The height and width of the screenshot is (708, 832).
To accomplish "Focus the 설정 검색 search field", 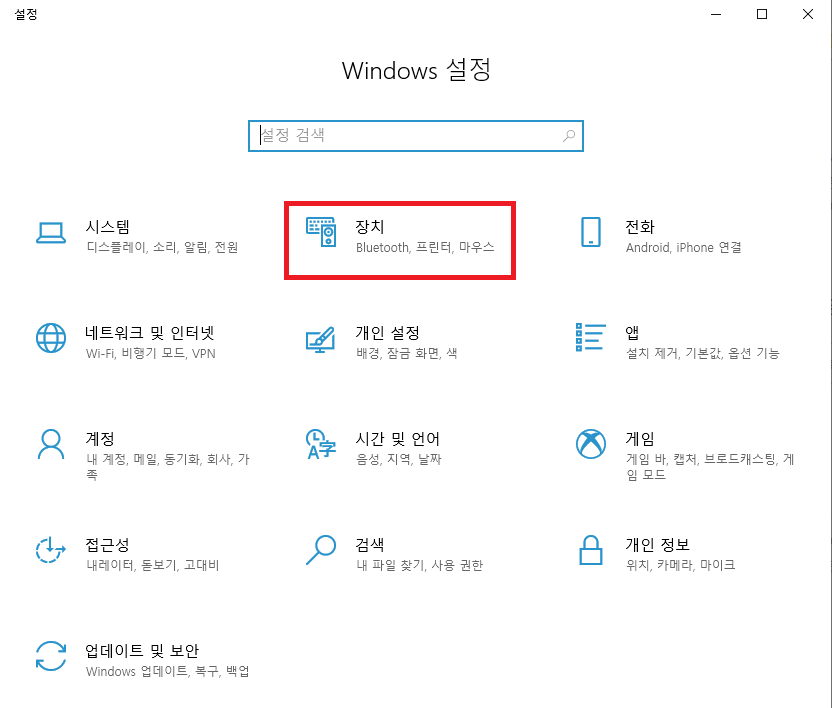I will pyautogui.click(x=415, y=136).
